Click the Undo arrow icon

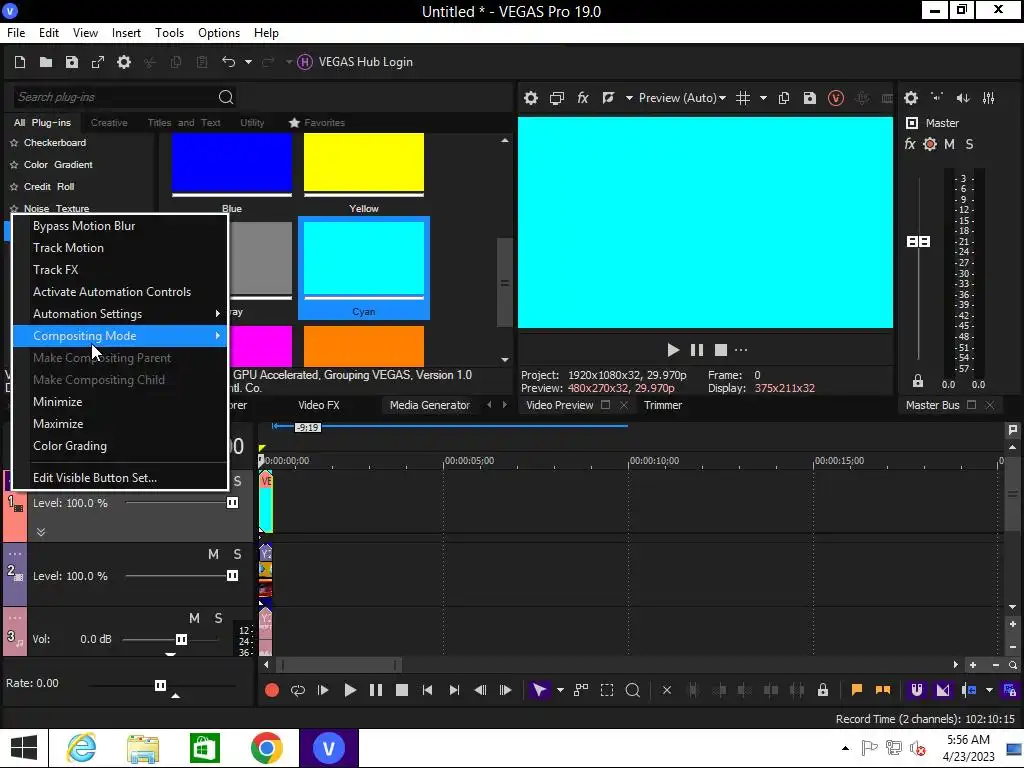tap(229, 62)
